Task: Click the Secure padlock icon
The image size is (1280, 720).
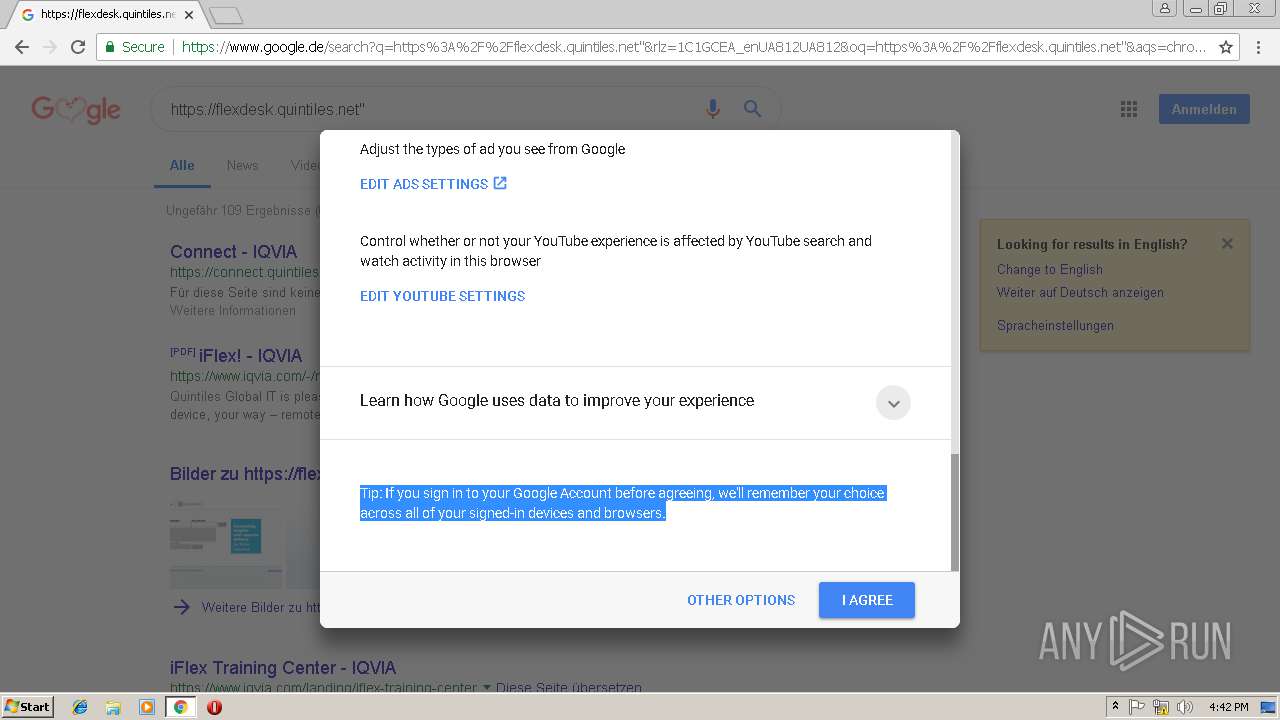Action: point(110,47)
